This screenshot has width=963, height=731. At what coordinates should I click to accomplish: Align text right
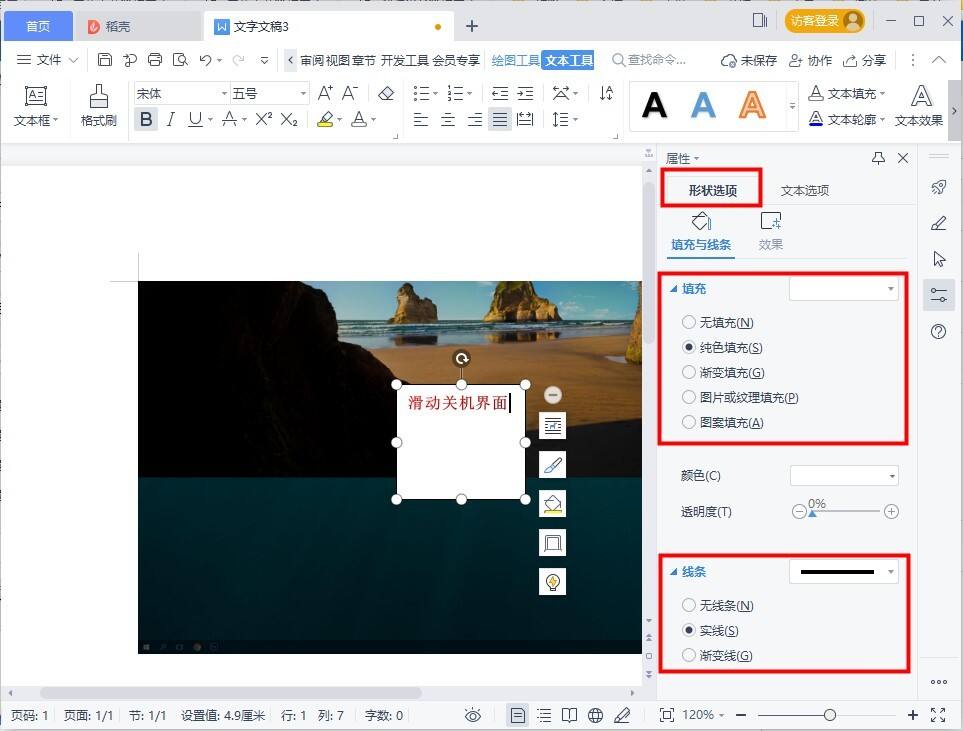point(474,119)
